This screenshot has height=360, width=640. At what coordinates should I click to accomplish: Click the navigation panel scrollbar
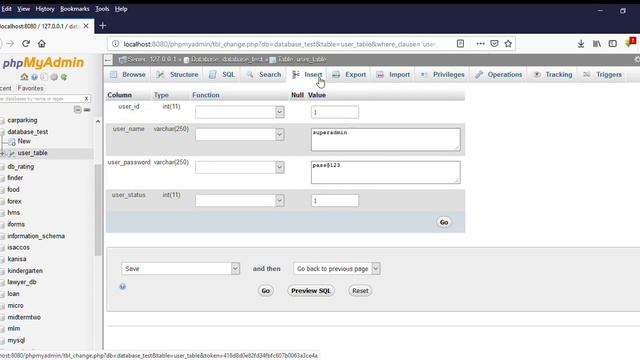tap(98, 210)
